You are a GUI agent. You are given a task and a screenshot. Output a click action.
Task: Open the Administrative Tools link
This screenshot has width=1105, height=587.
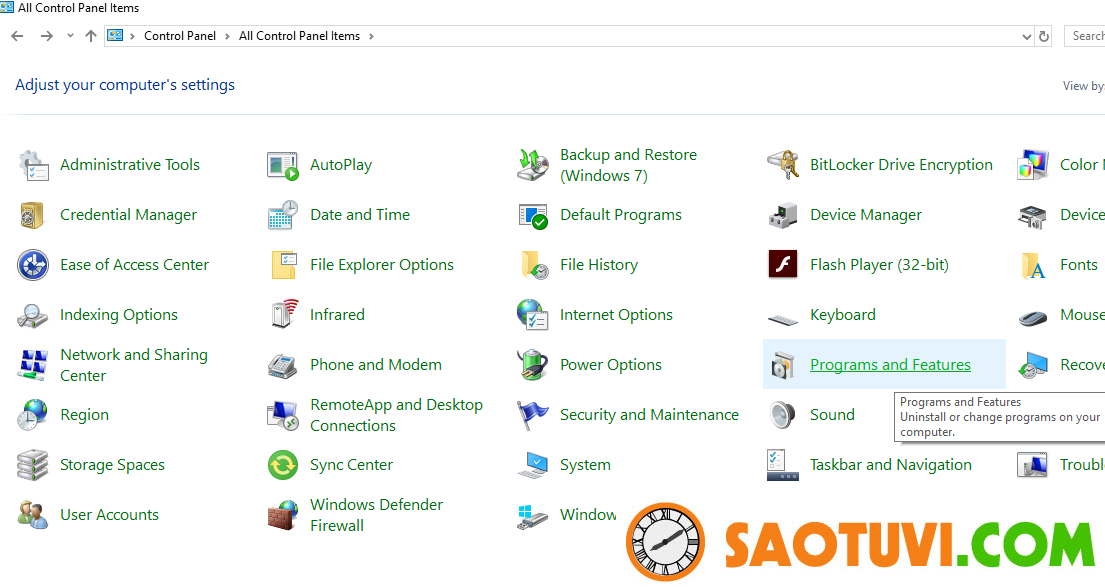pos(130,165)
